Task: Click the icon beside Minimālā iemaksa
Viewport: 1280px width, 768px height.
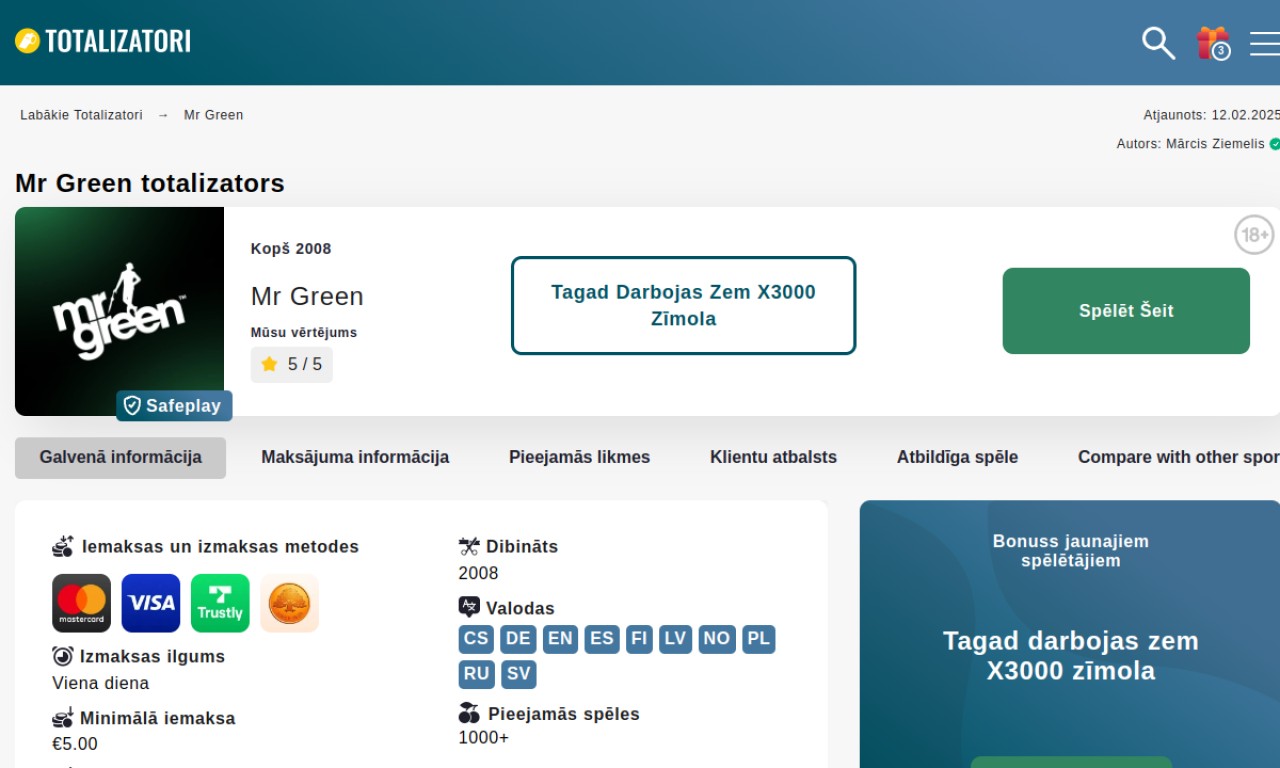Action: pyautogui.click(x=63, y=718)
